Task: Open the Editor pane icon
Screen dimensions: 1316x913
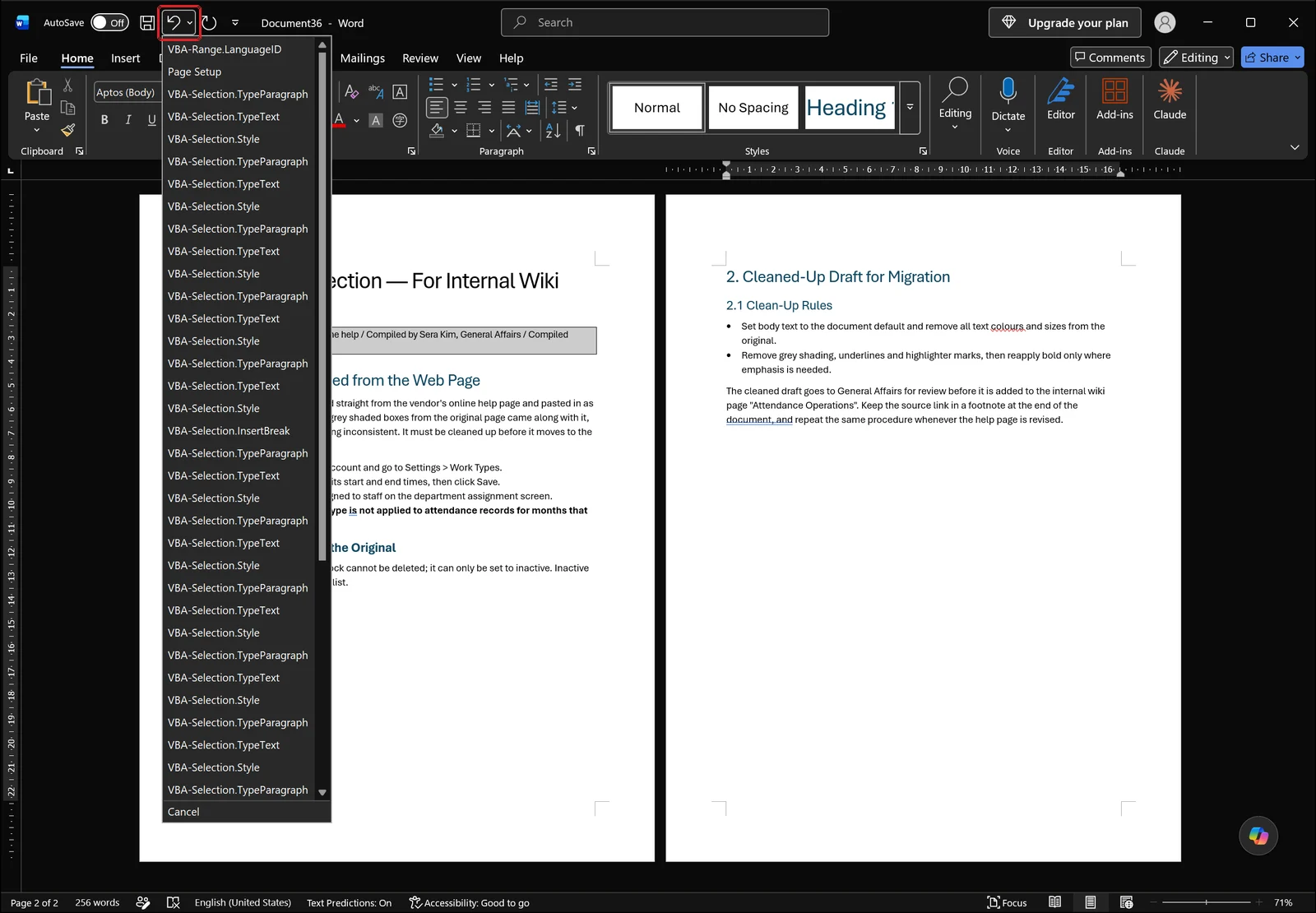Action: pos(1061,90)
